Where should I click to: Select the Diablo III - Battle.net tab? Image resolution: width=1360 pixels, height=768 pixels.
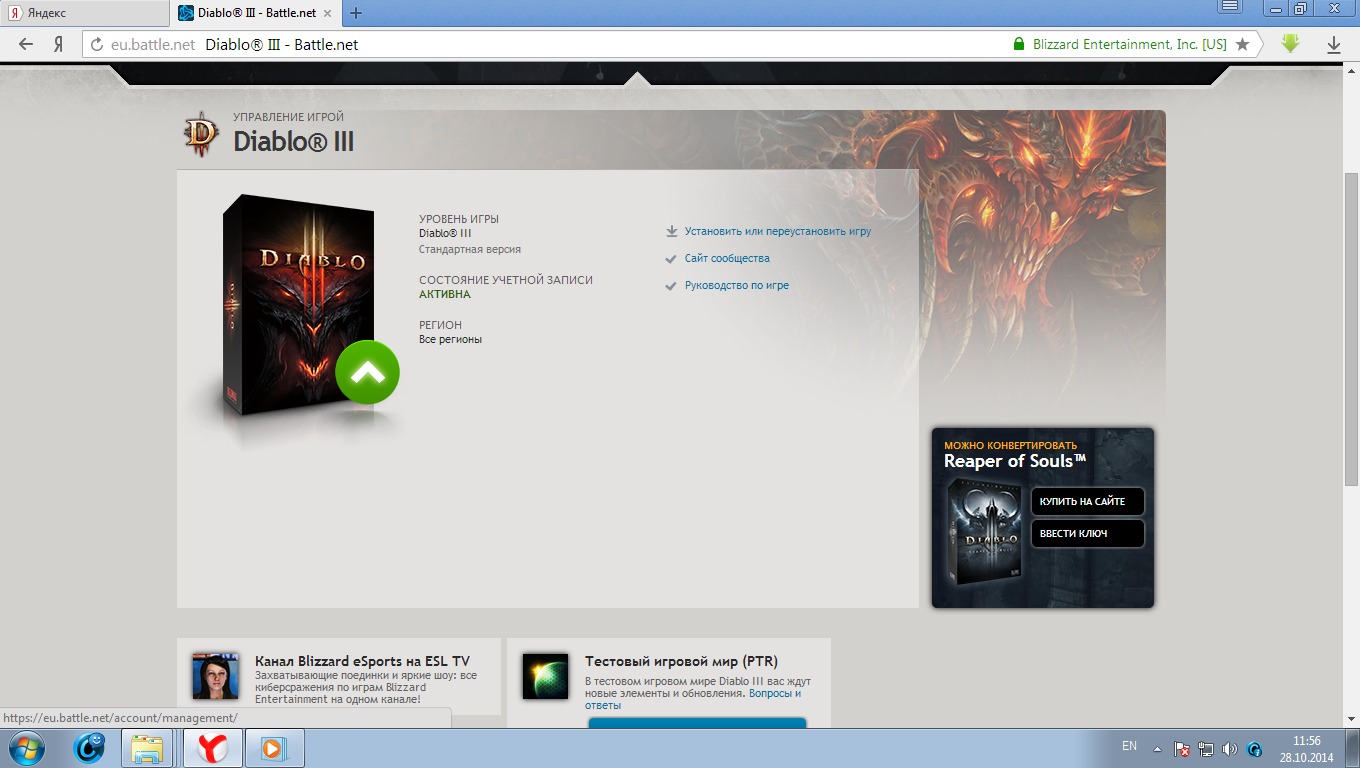tap(258, 13)
